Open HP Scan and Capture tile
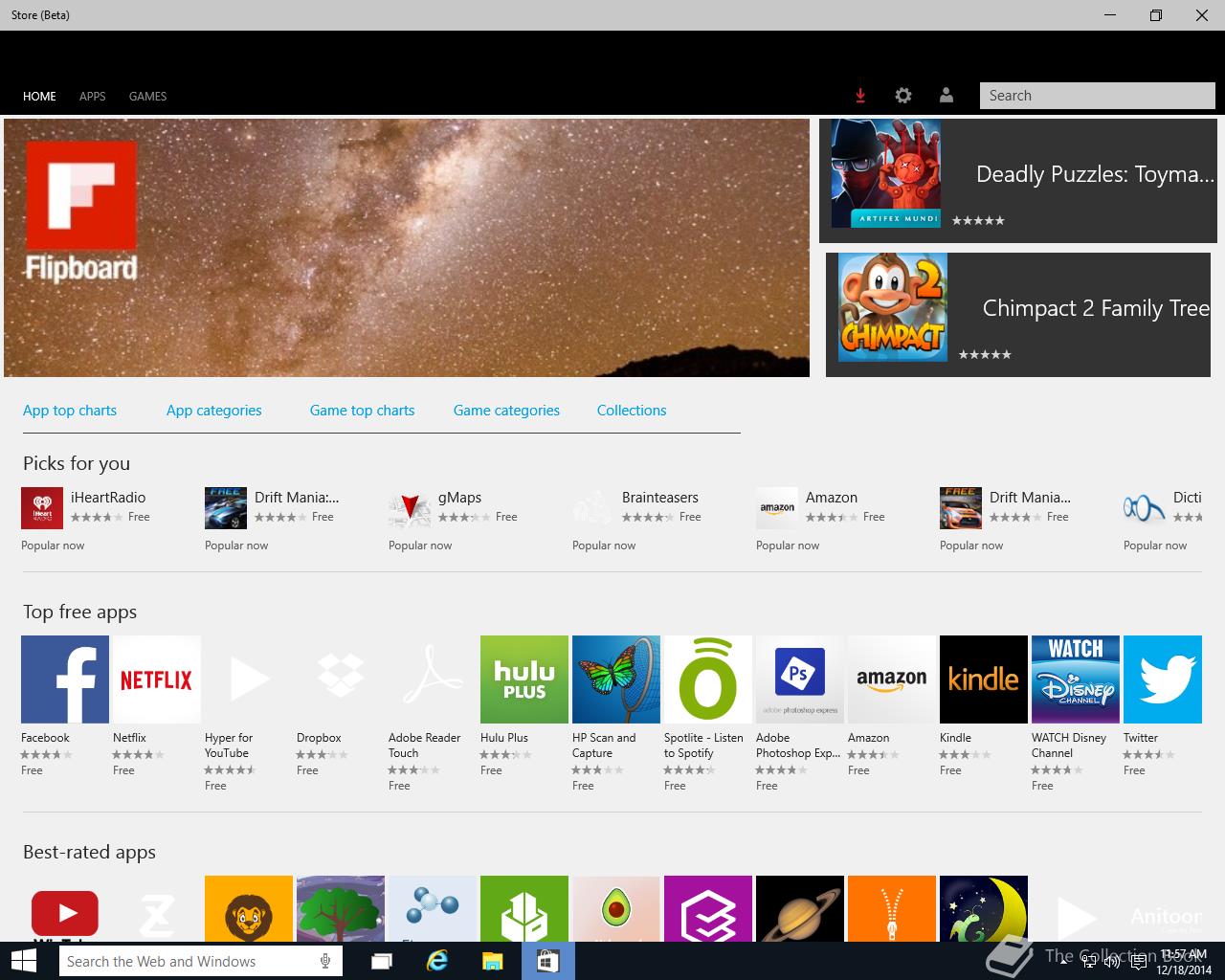1225x980 pixels. coord(616,679)
